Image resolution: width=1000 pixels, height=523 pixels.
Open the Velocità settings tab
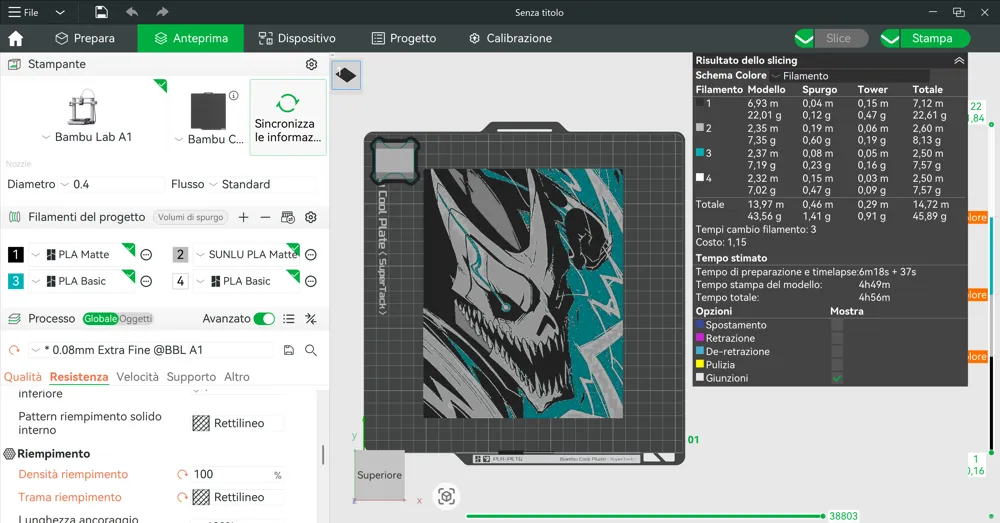pyautogui.click(x=137, y=377)
